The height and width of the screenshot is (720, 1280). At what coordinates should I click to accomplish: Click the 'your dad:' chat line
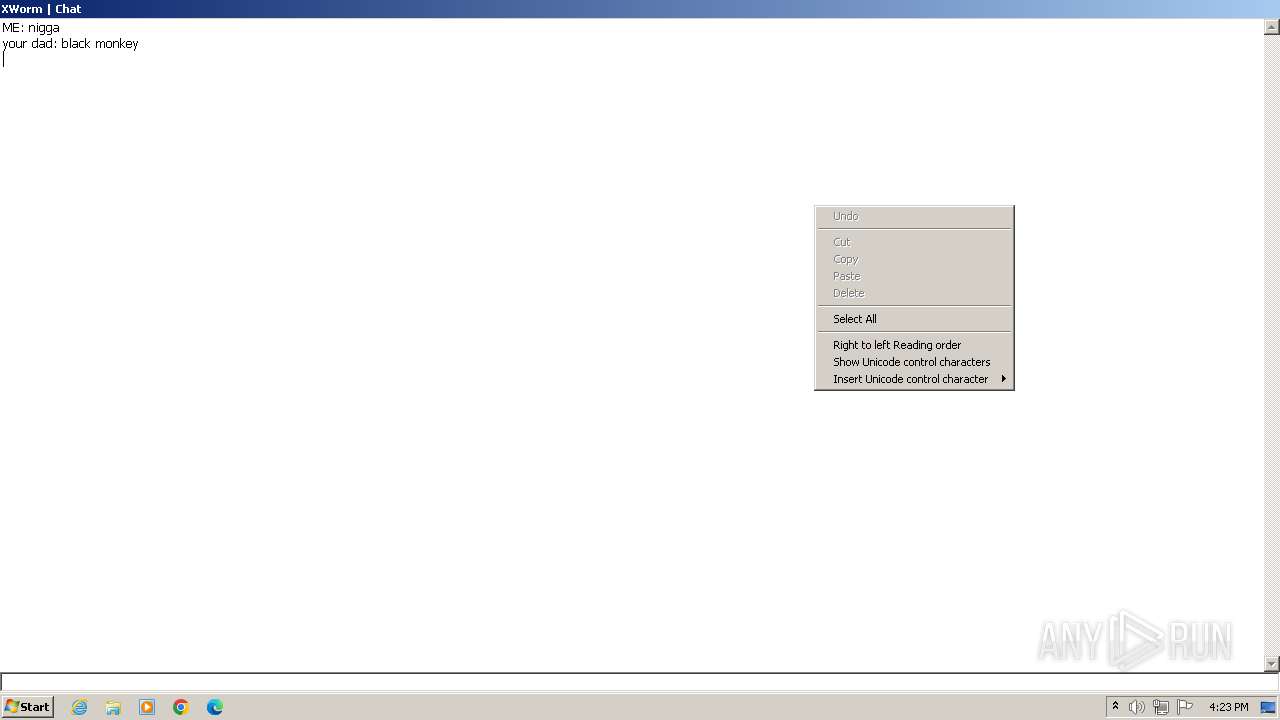(x=70, y=44)
